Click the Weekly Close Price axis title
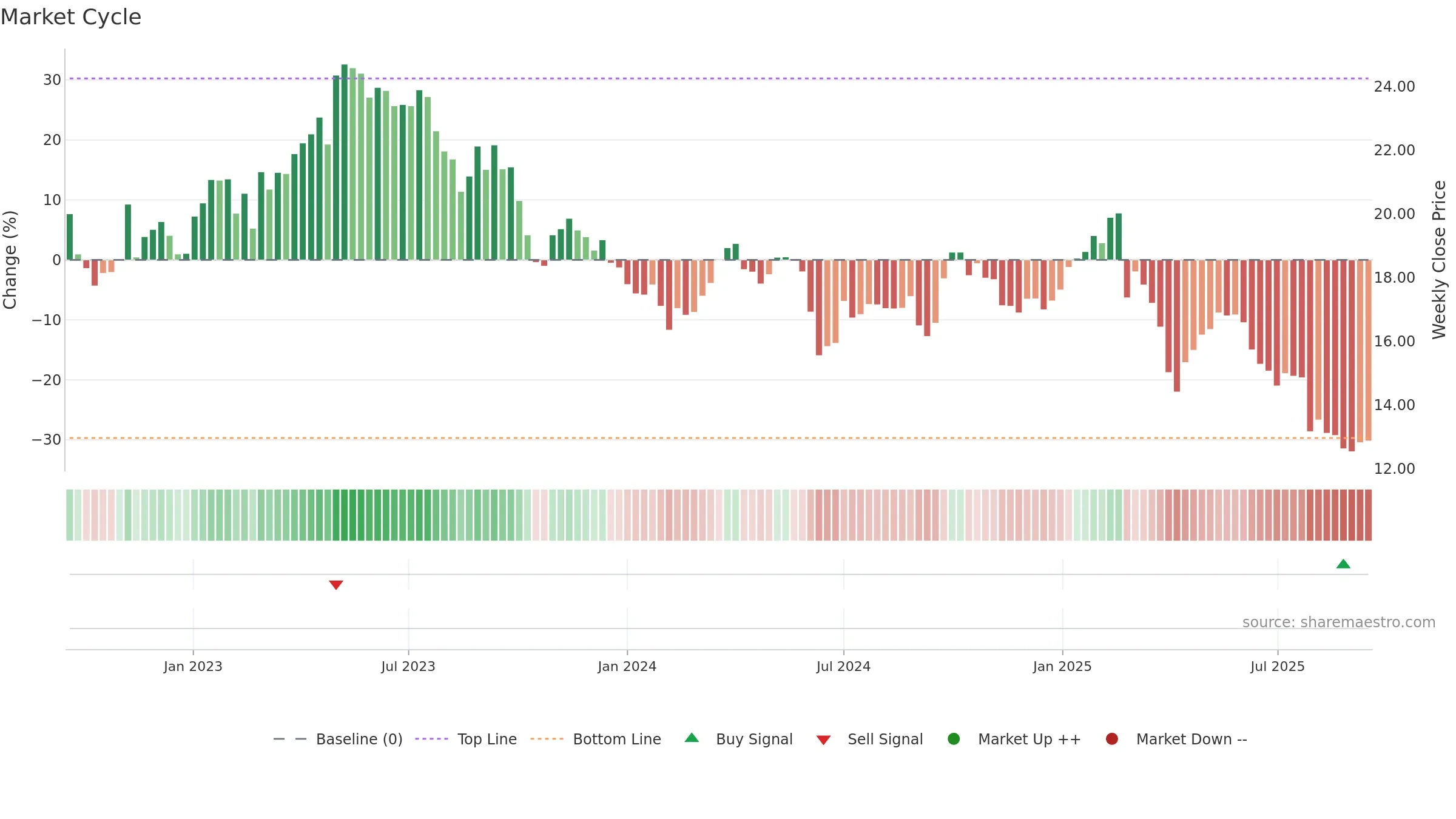Viewport: 1456px width, 819px height. click(1439, 260)
